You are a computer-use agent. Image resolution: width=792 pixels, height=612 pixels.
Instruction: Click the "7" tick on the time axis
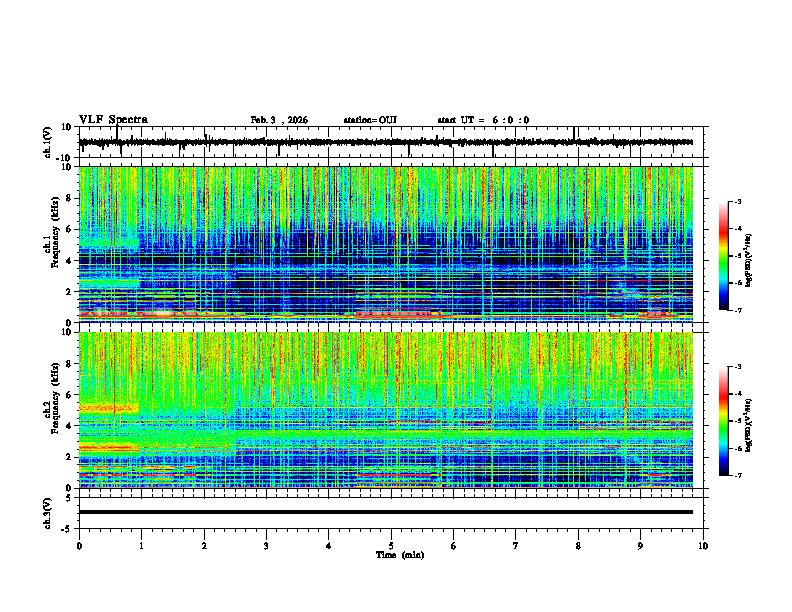pyautogui.click(x=516, y=546)
